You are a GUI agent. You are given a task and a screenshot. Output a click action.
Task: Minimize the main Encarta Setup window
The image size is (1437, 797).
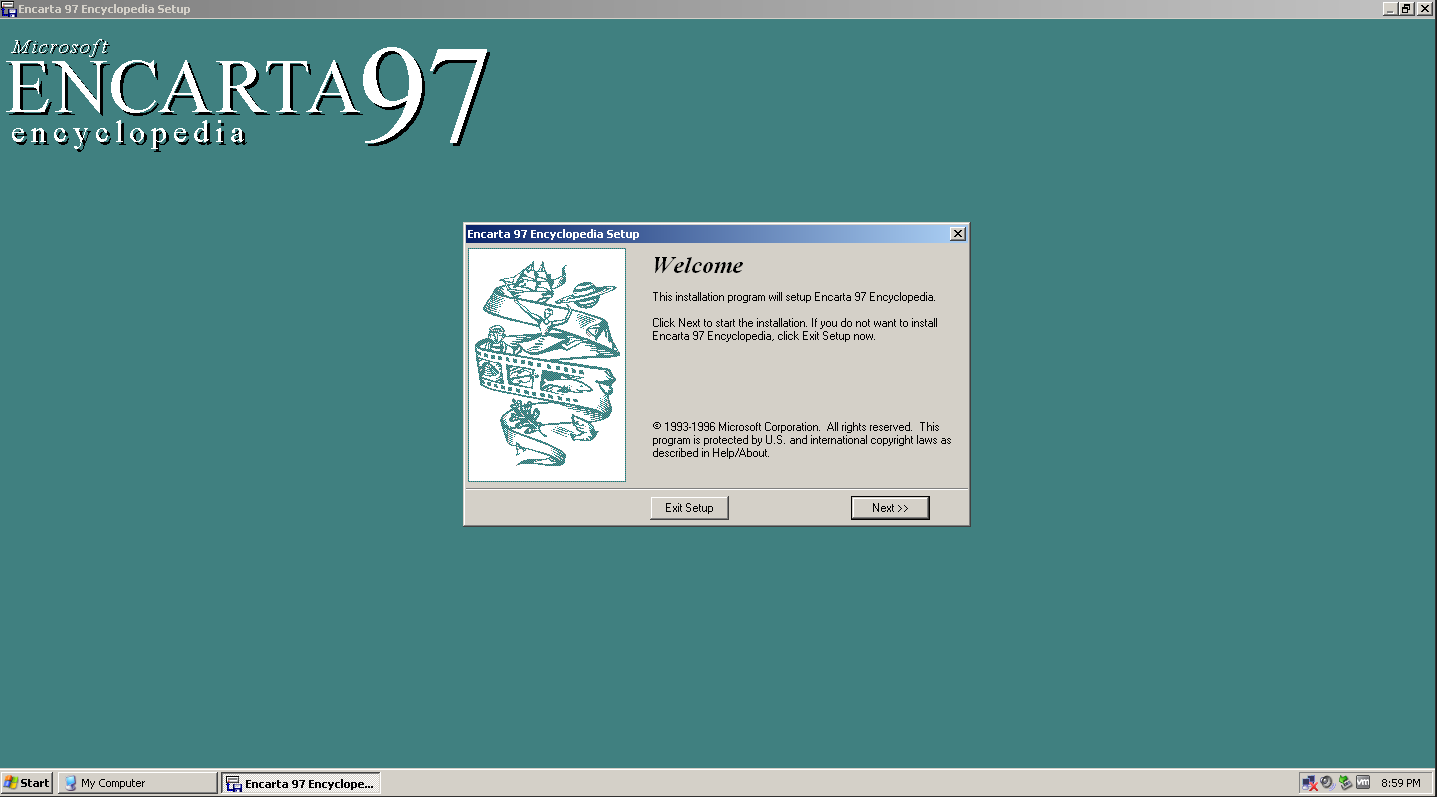[x=1390, y=9]
